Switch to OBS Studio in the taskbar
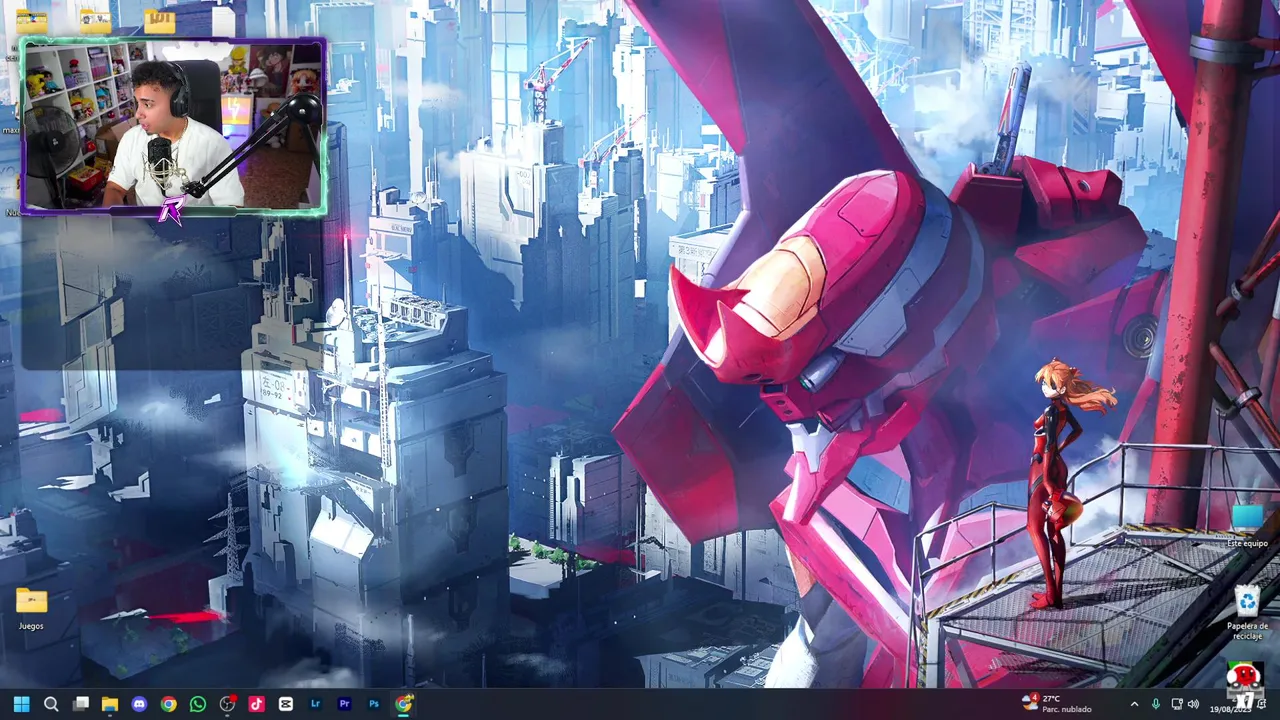The height and width of the screenshot is (720, 1280). [x=227, y=704]
